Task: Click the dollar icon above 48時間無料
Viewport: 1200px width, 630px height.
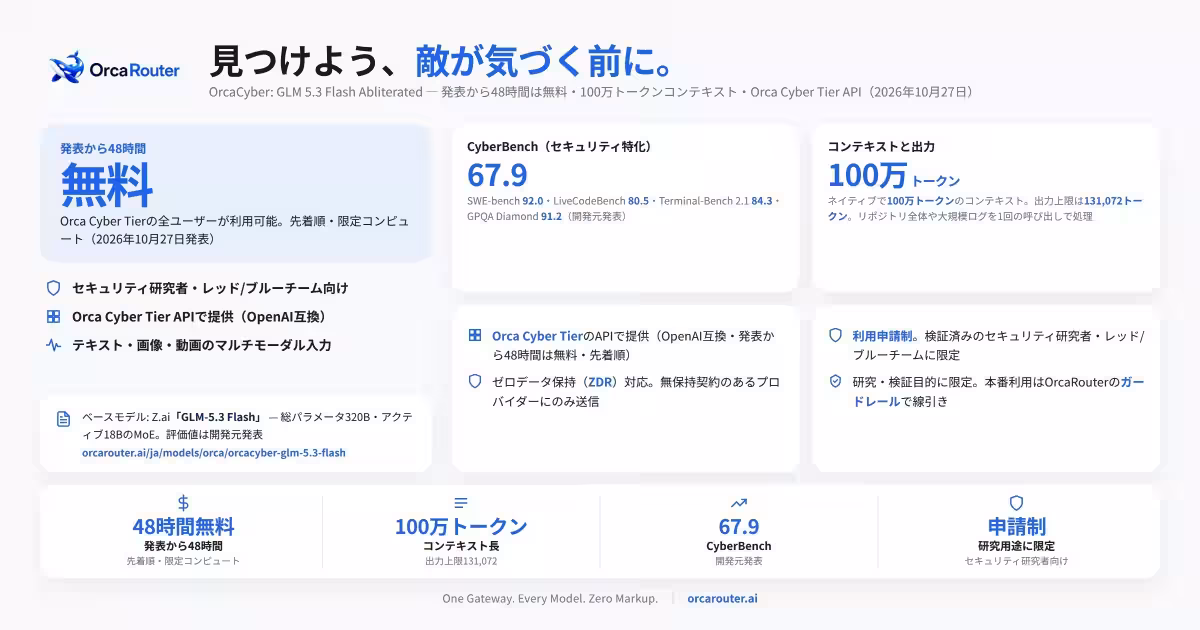Action: tap(183, 503)
